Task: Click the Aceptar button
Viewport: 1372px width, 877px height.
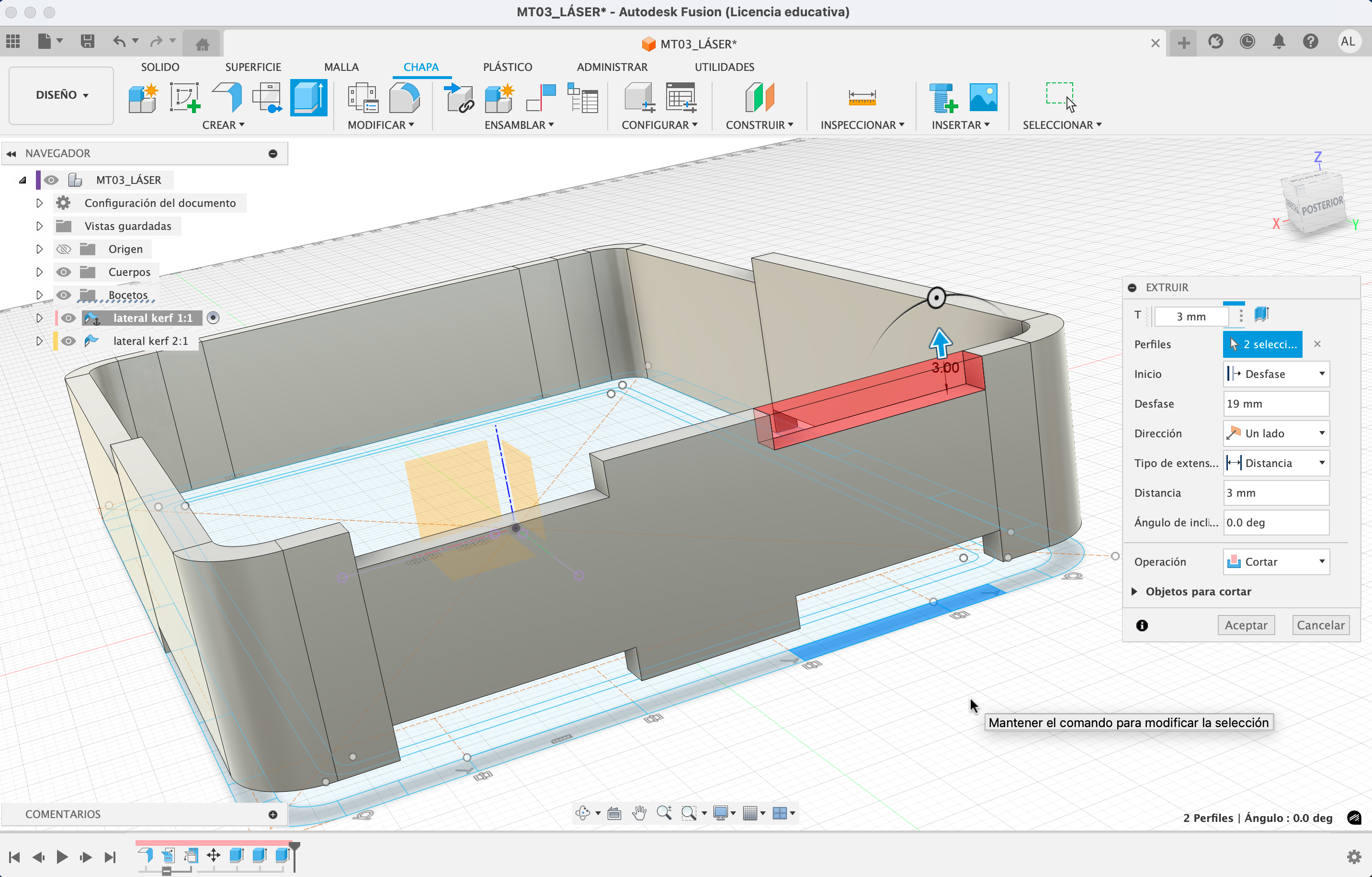Action: pyautogui.click(x=1246, y=625)
